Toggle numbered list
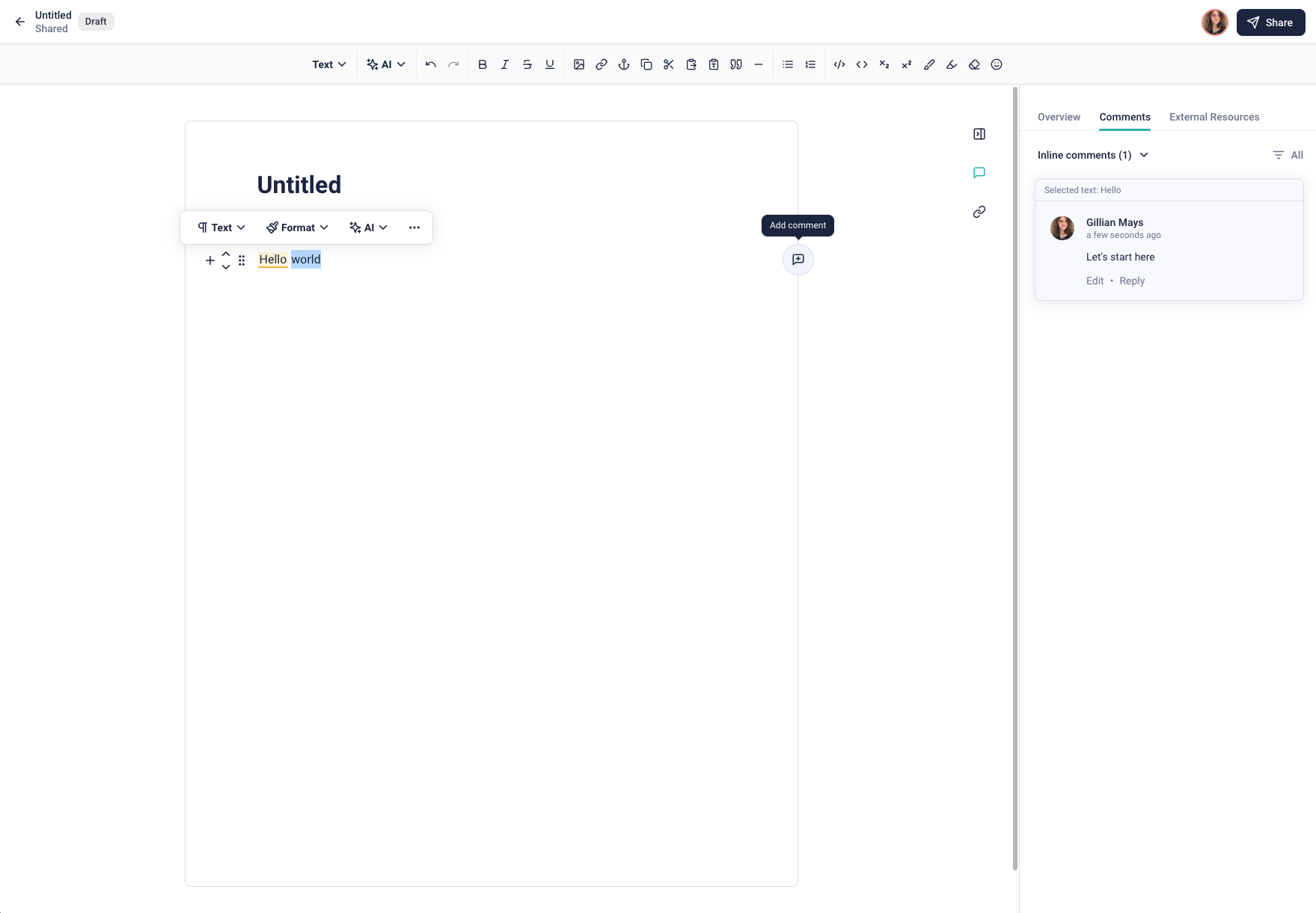The image size is (1316, 913). pos(810,64)
